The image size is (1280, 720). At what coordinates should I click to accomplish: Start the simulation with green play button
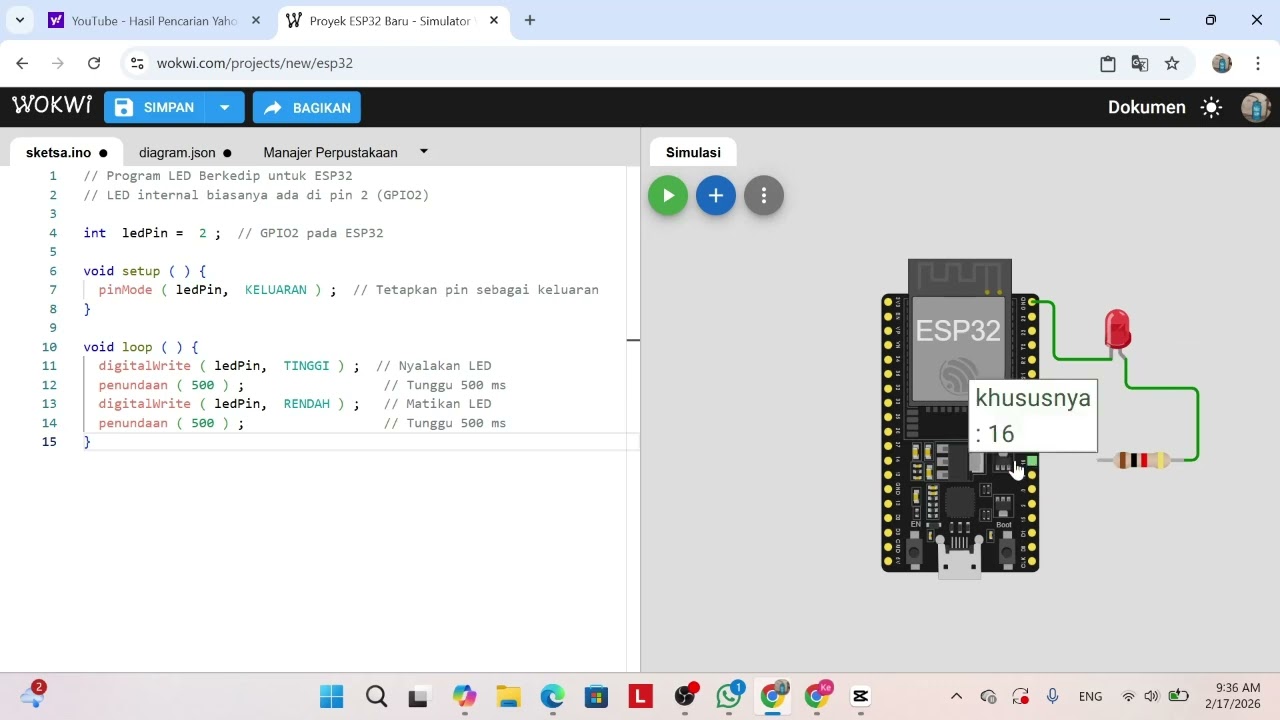coord(668,196)
